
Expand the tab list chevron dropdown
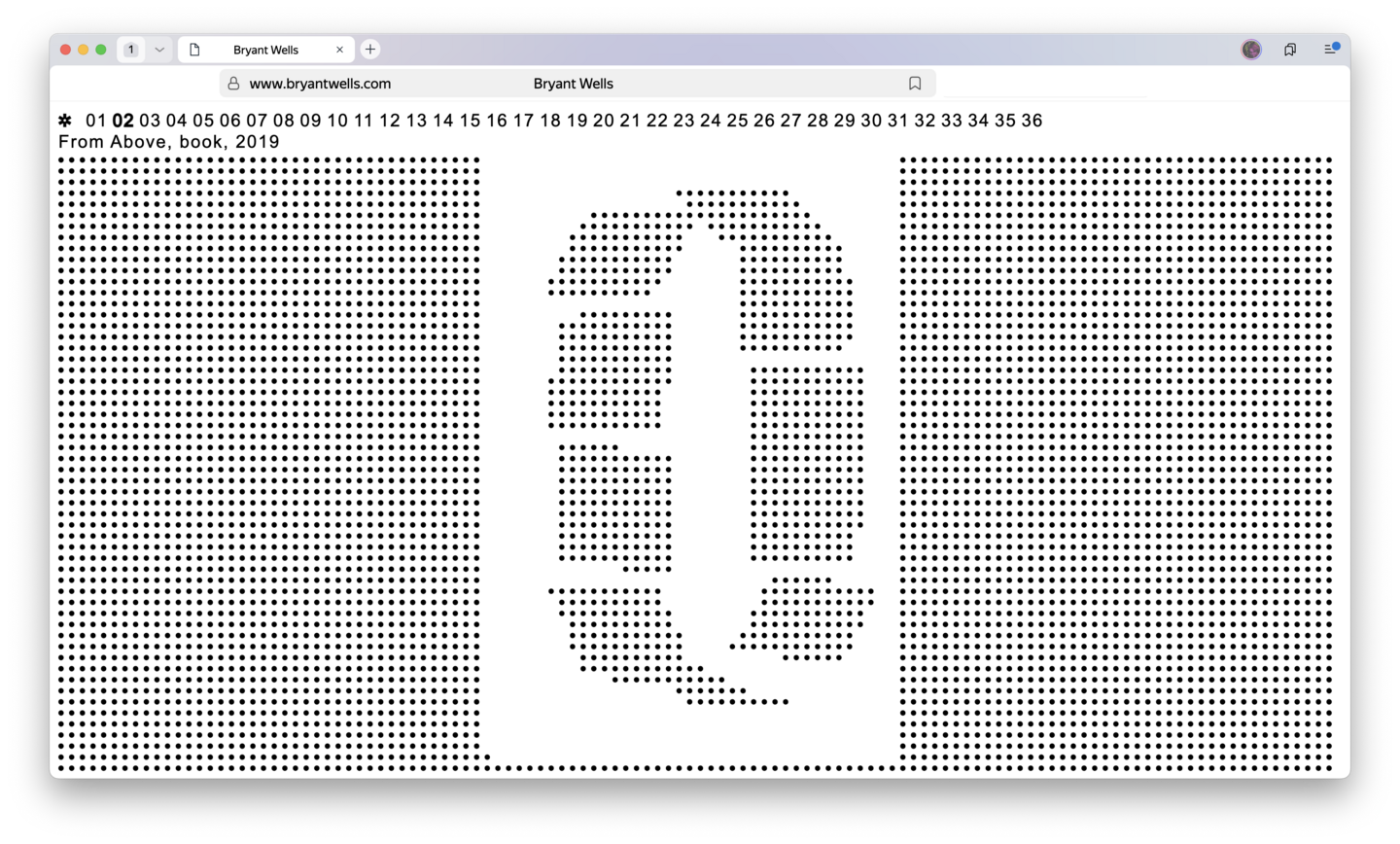(x=159, y=50)
